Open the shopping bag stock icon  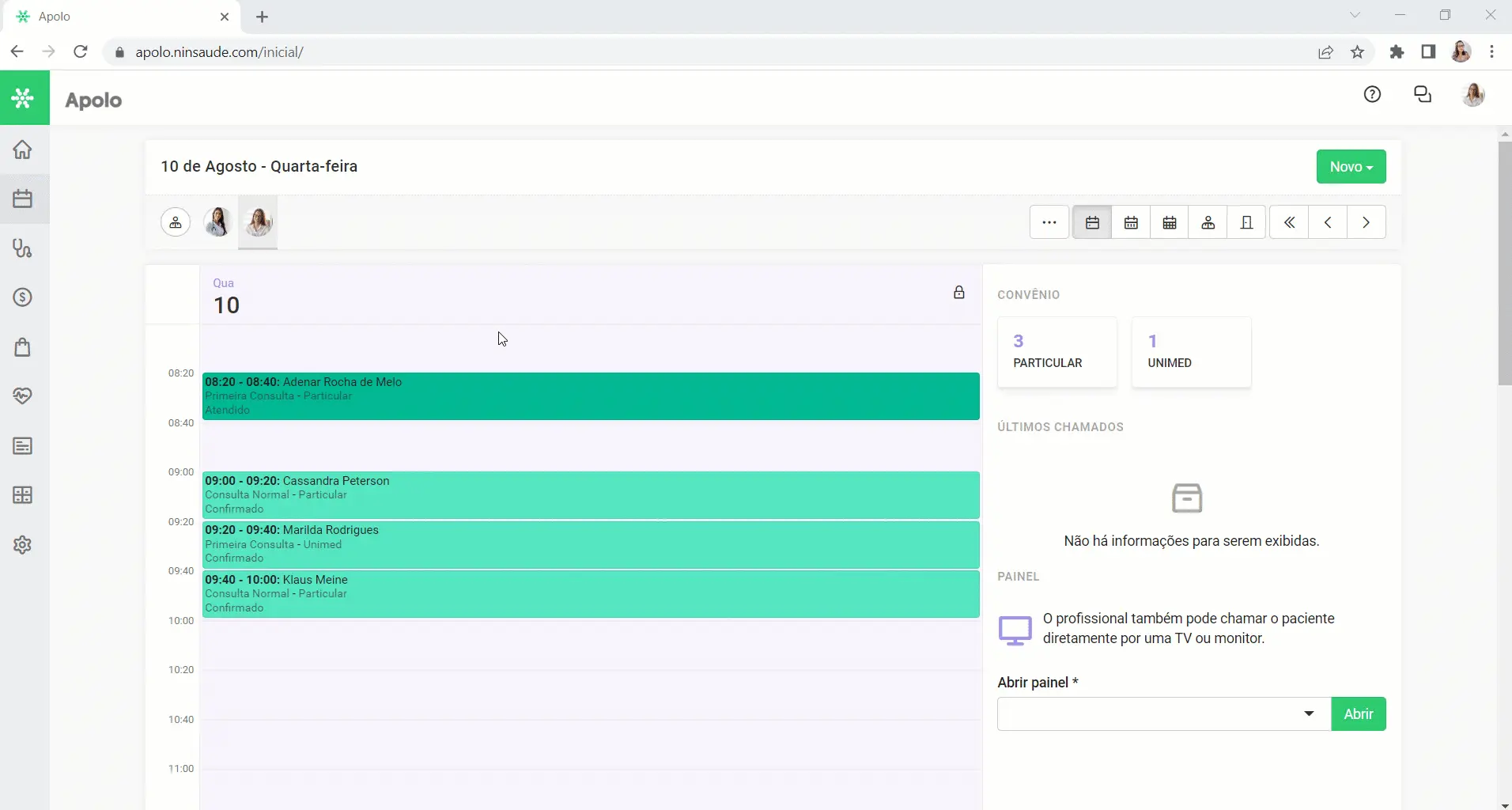coord(23,347)
